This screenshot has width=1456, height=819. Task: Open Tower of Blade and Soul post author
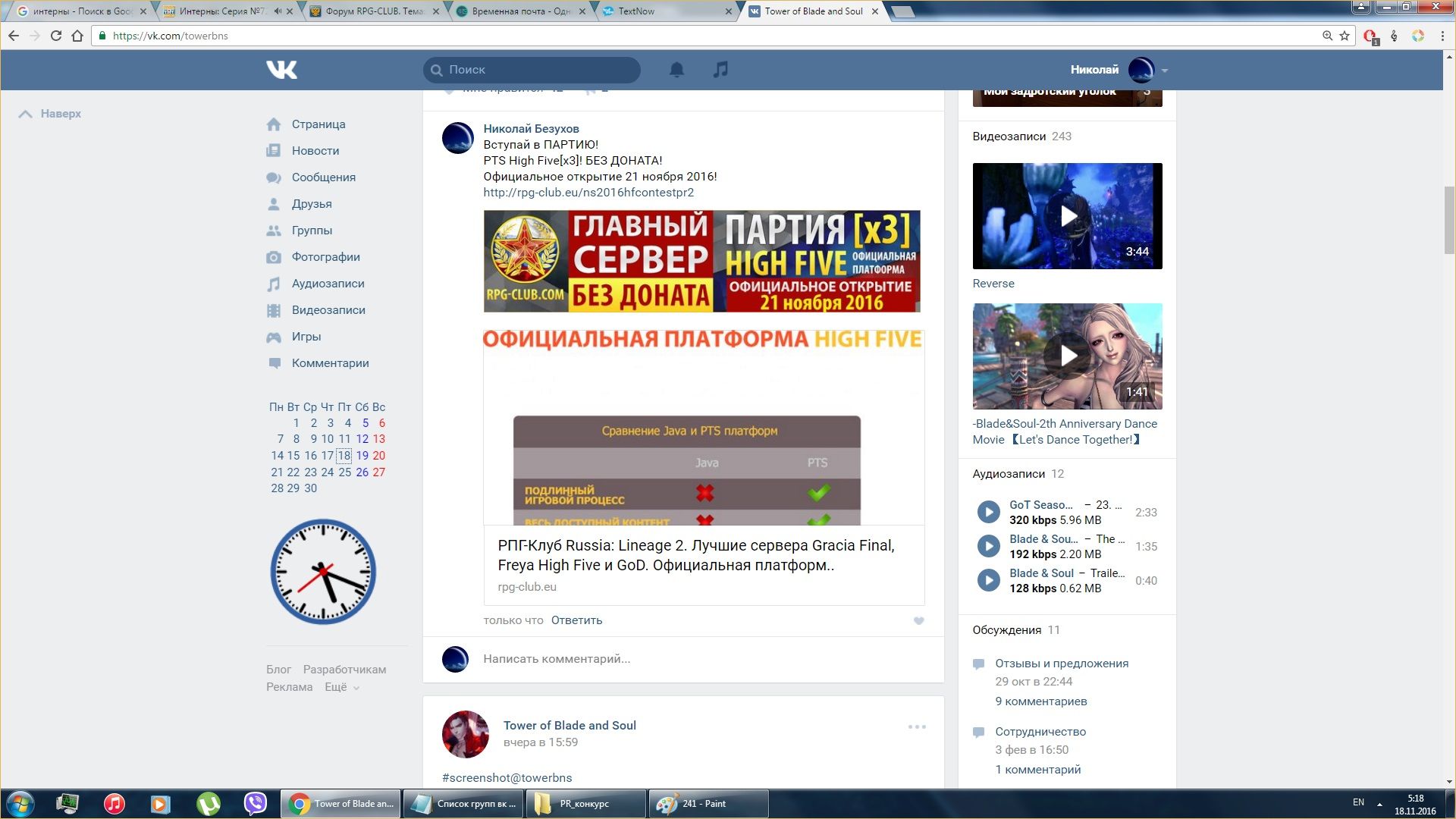pos(570,726)
